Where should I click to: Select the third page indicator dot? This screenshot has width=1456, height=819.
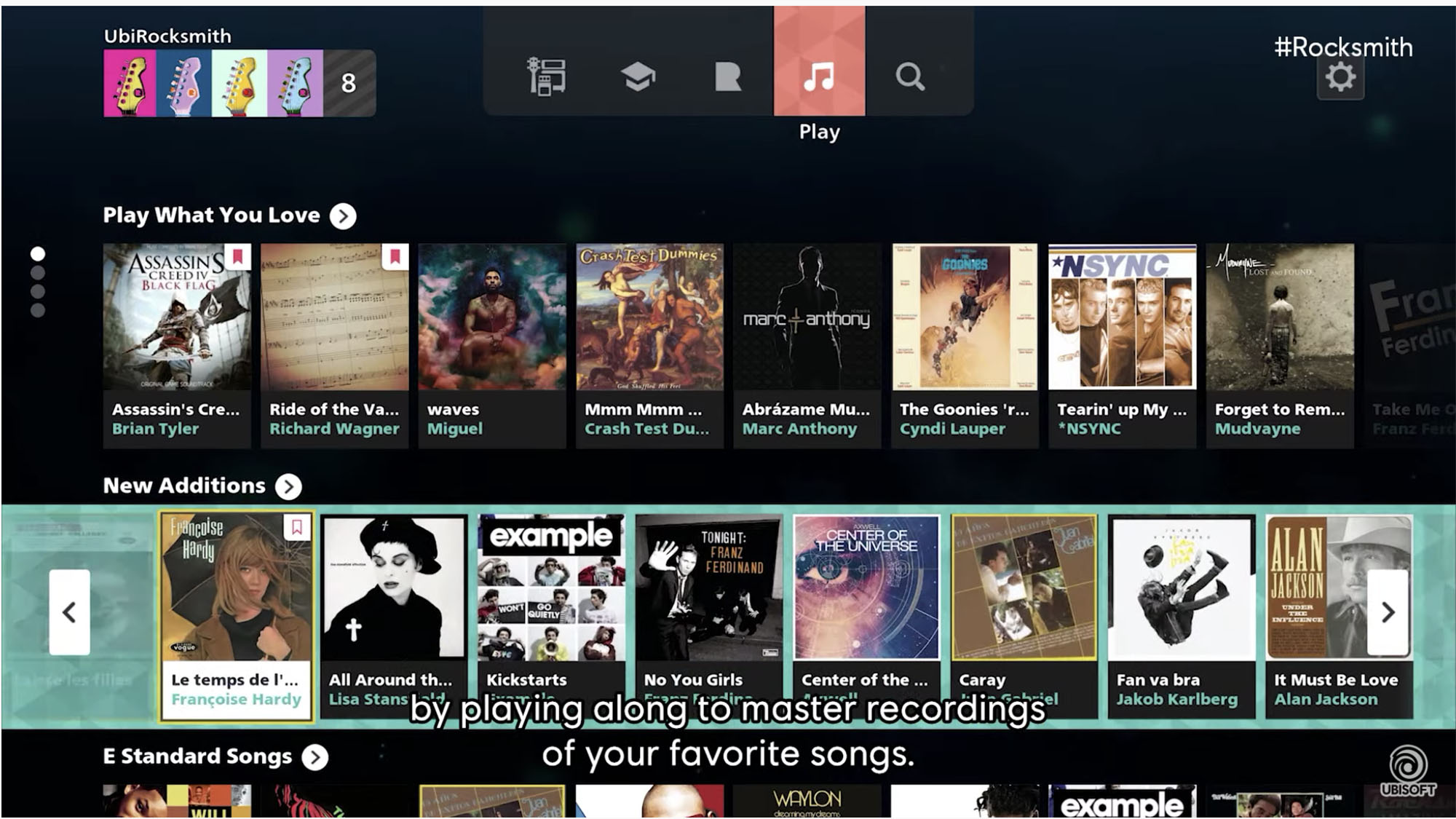click(38, 291)
